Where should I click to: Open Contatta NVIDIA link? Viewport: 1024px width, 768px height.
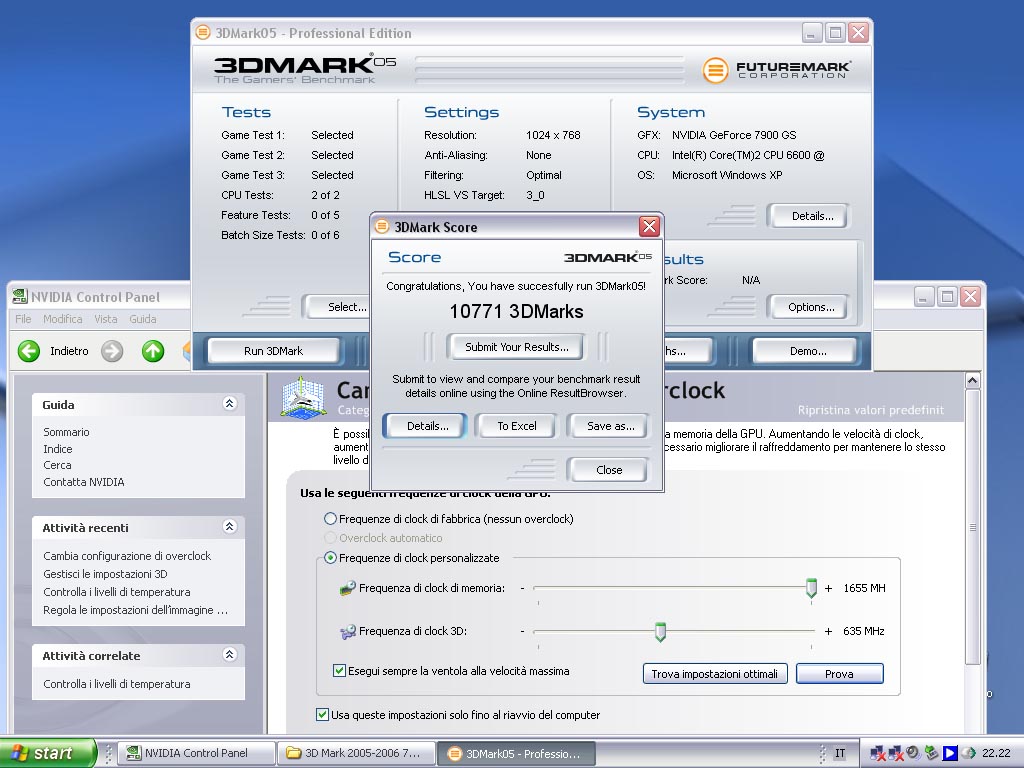tap(84, 482)
